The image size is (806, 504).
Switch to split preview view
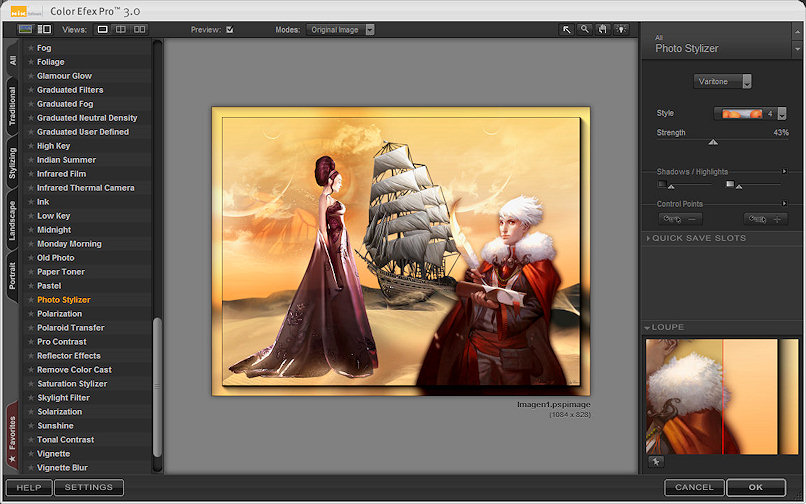[121, 30]
